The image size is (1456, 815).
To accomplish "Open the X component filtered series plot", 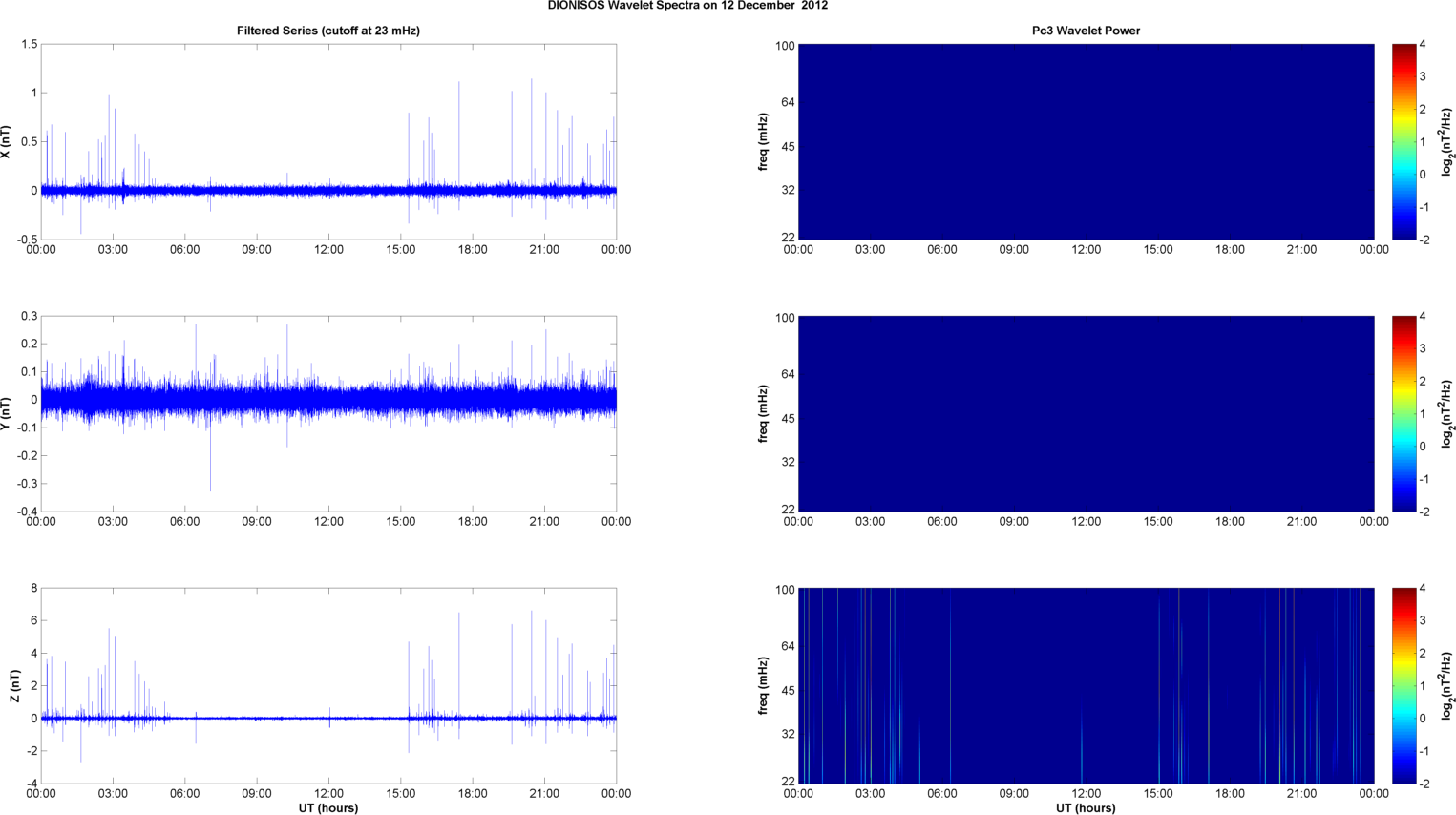I will pyautogui.click(x=328, y=141).
